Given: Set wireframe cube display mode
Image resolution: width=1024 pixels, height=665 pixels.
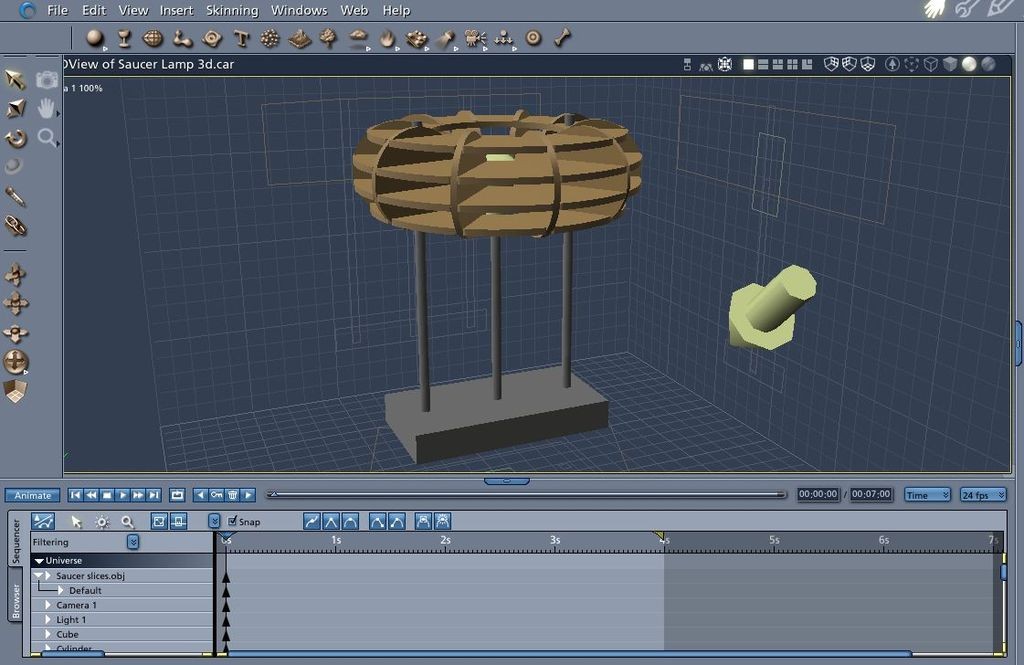Looking at the screenshot, I should [931, 64].
